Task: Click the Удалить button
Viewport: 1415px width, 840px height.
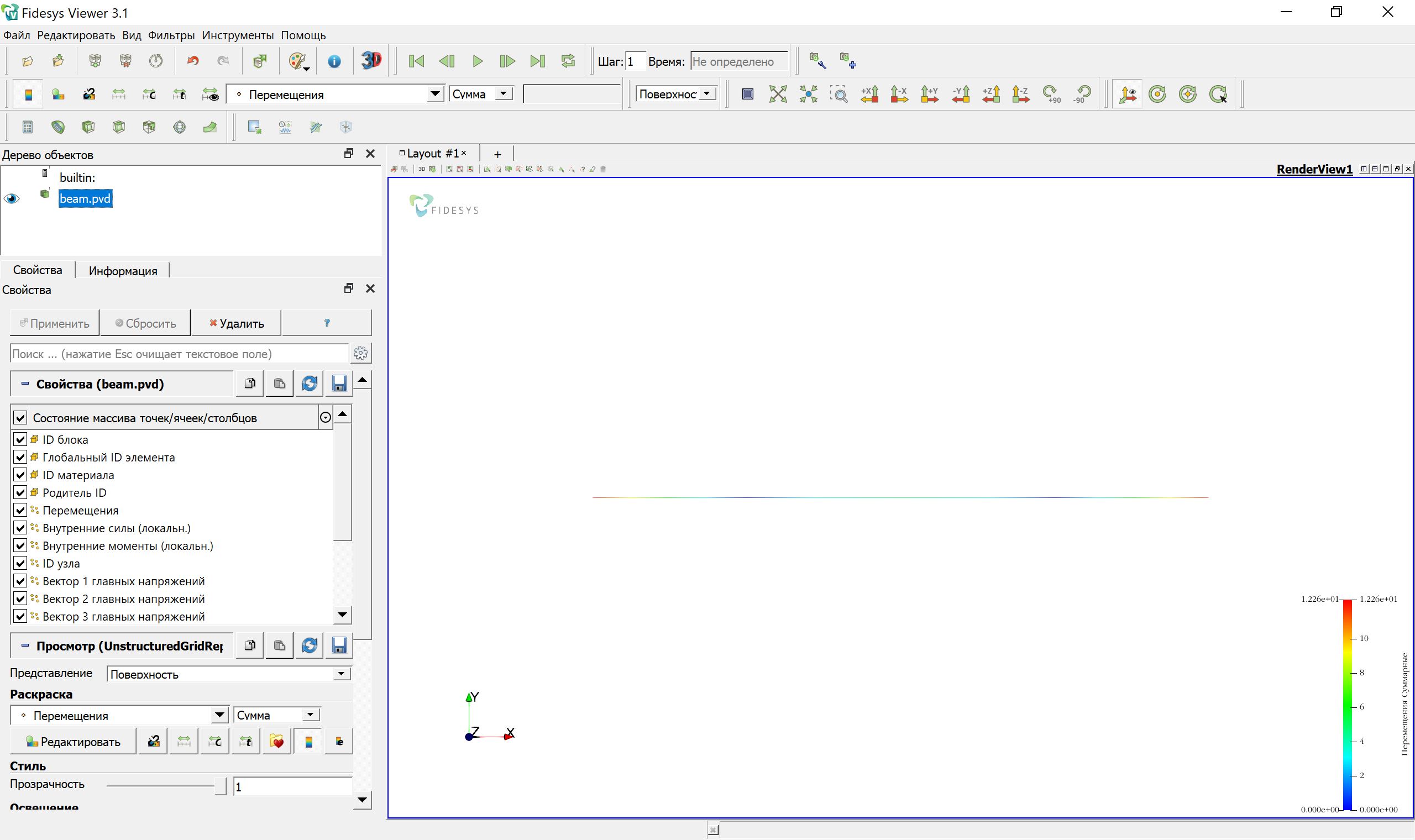Action: pyautogui.click(x=237, y=323)
